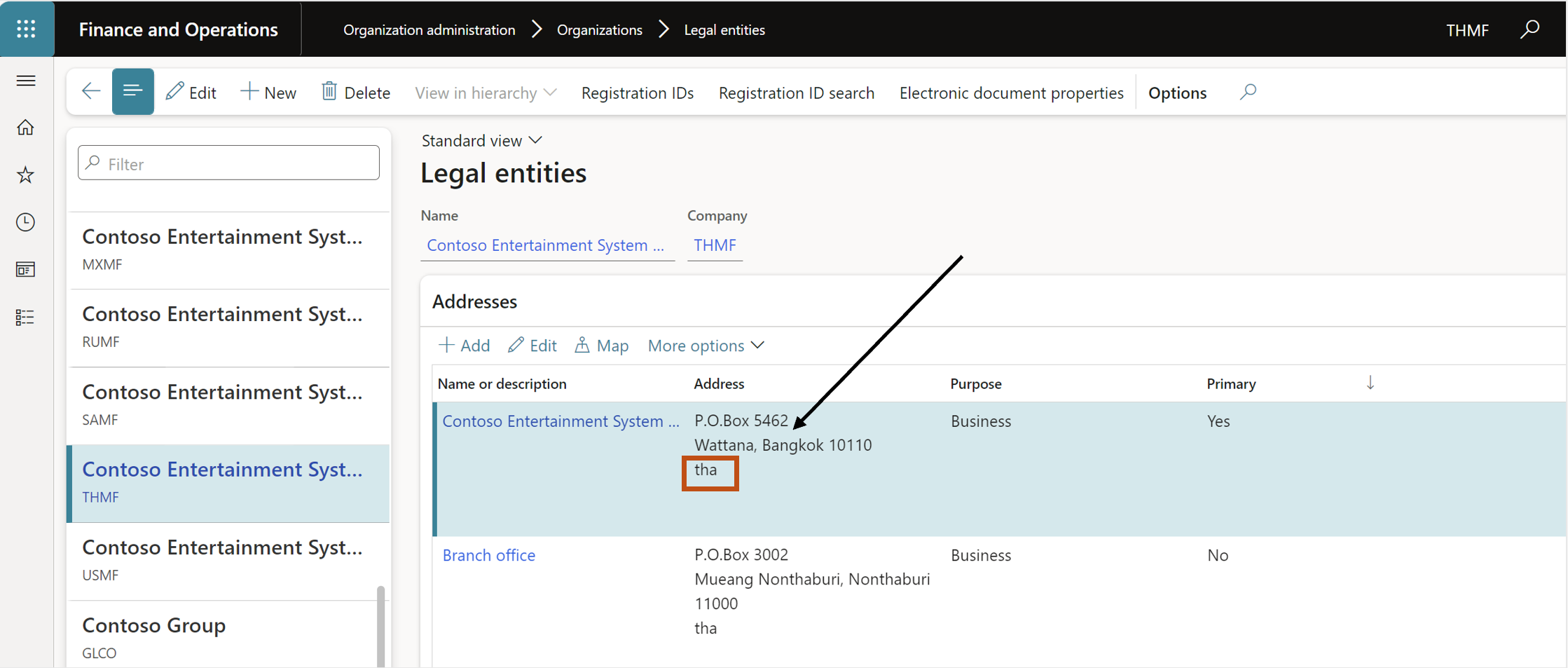Open the Branch office address link
Screen dimensions: 1568x668
(489, 555)
